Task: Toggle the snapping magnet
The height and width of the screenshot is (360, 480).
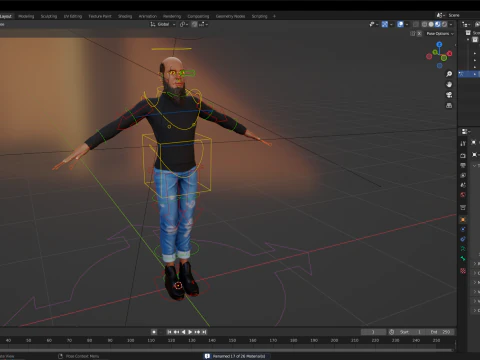Action: [194, 24]
